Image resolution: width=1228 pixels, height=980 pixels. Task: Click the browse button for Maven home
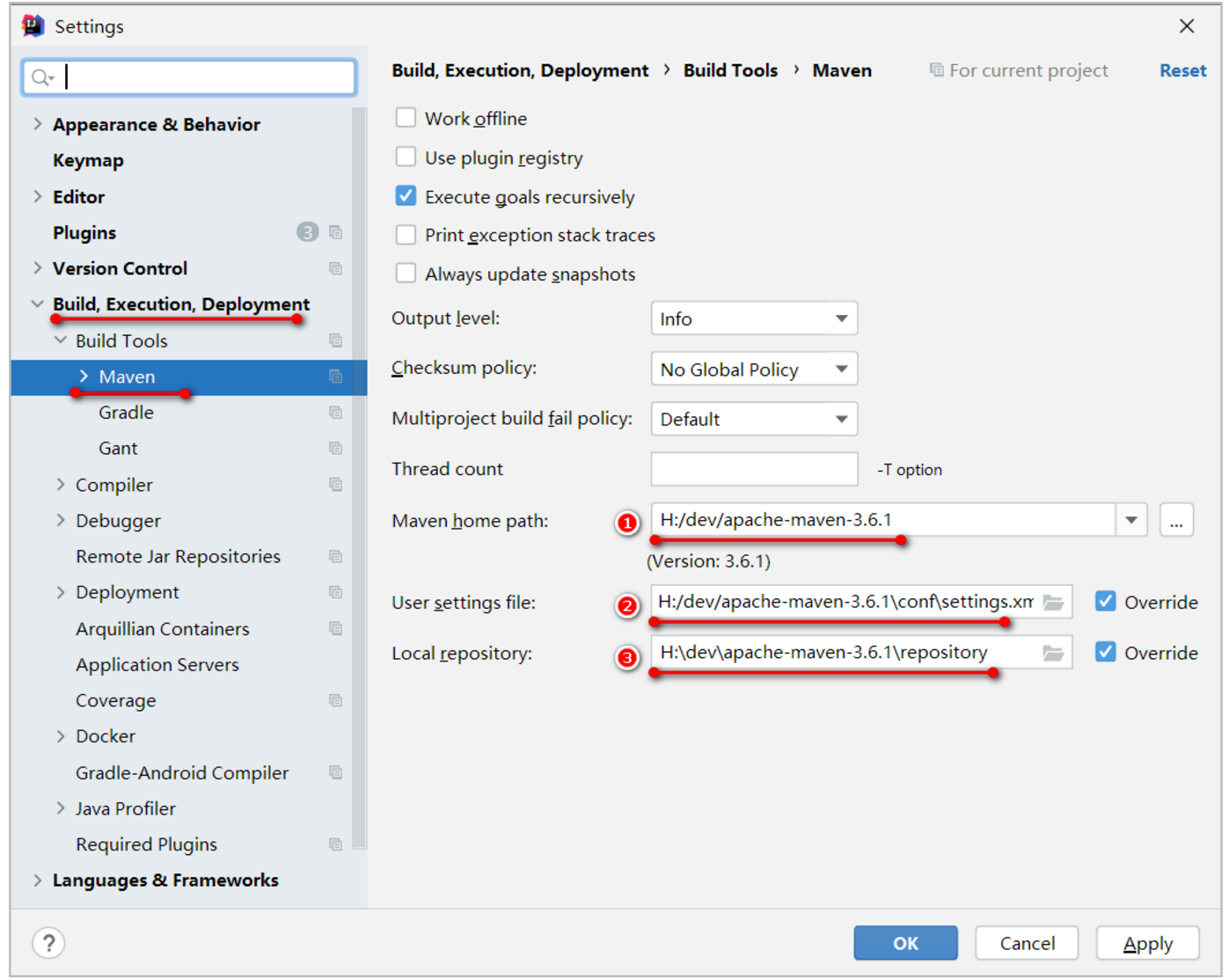pos(1176,520)
